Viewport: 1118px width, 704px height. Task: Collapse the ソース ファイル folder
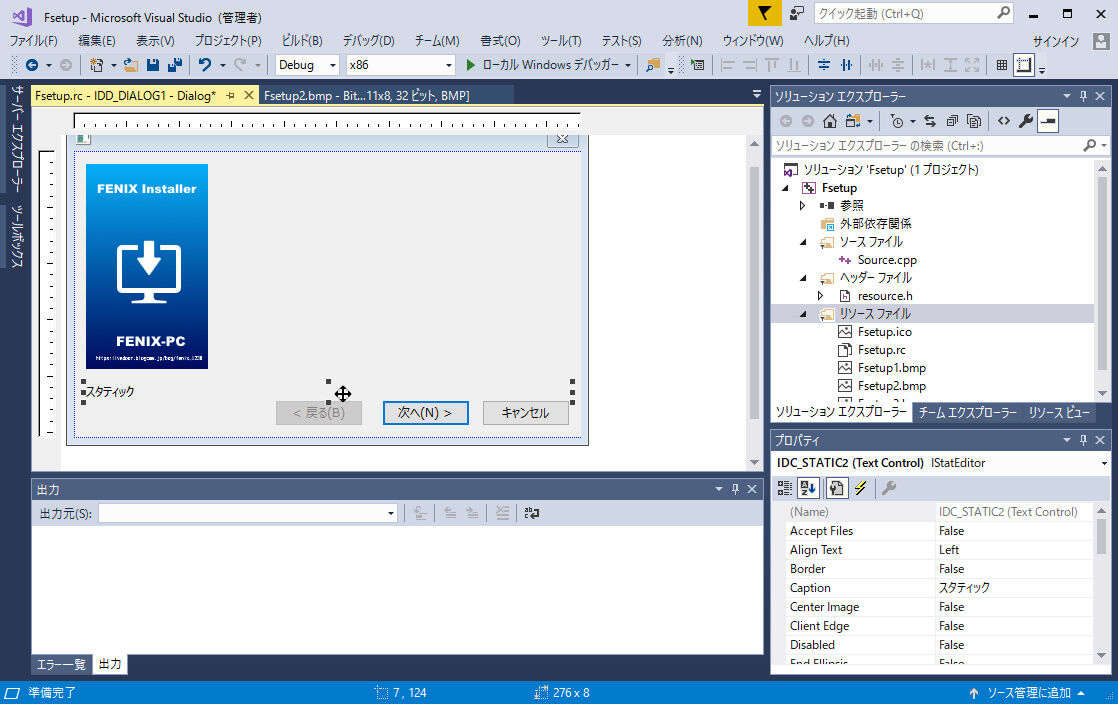coord(804,242)
